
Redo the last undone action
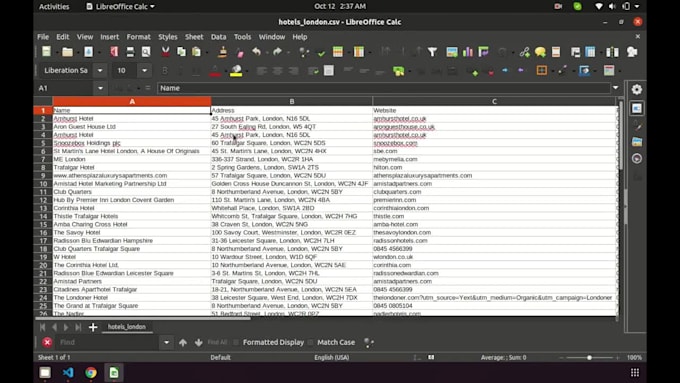tap(277, 52)
